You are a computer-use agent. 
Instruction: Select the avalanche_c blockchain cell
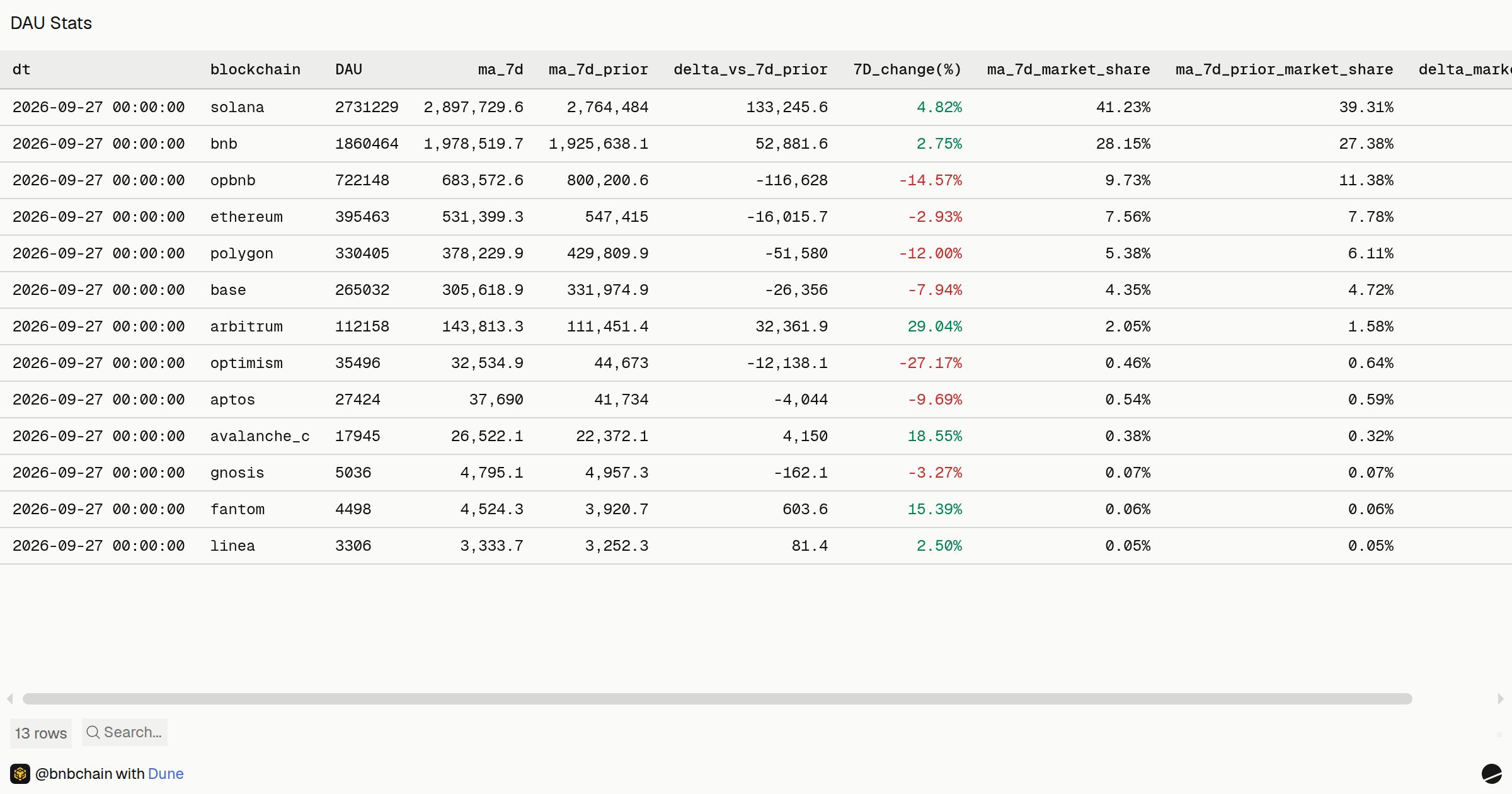260,436
